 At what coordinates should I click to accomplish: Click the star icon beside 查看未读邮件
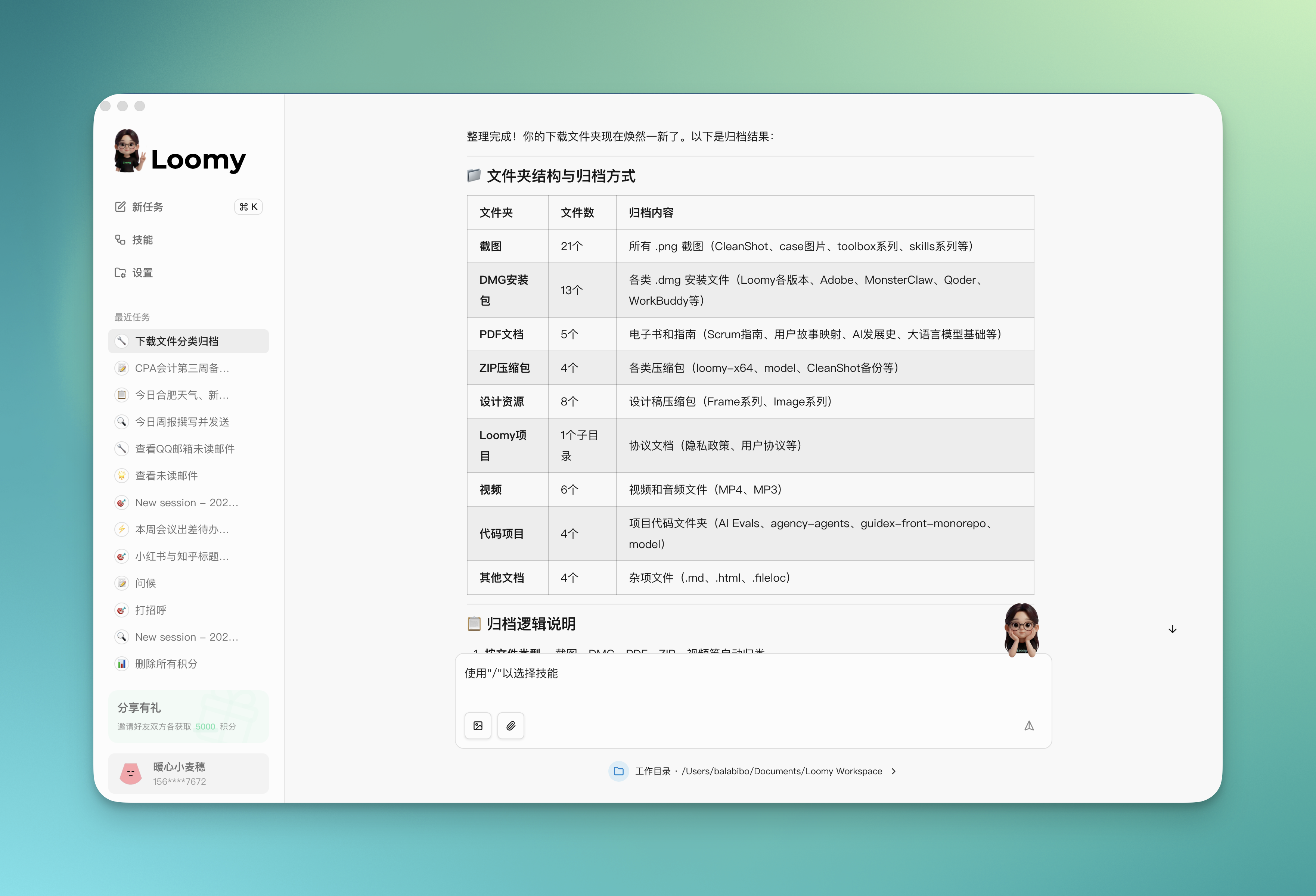[x=122, y=476]
